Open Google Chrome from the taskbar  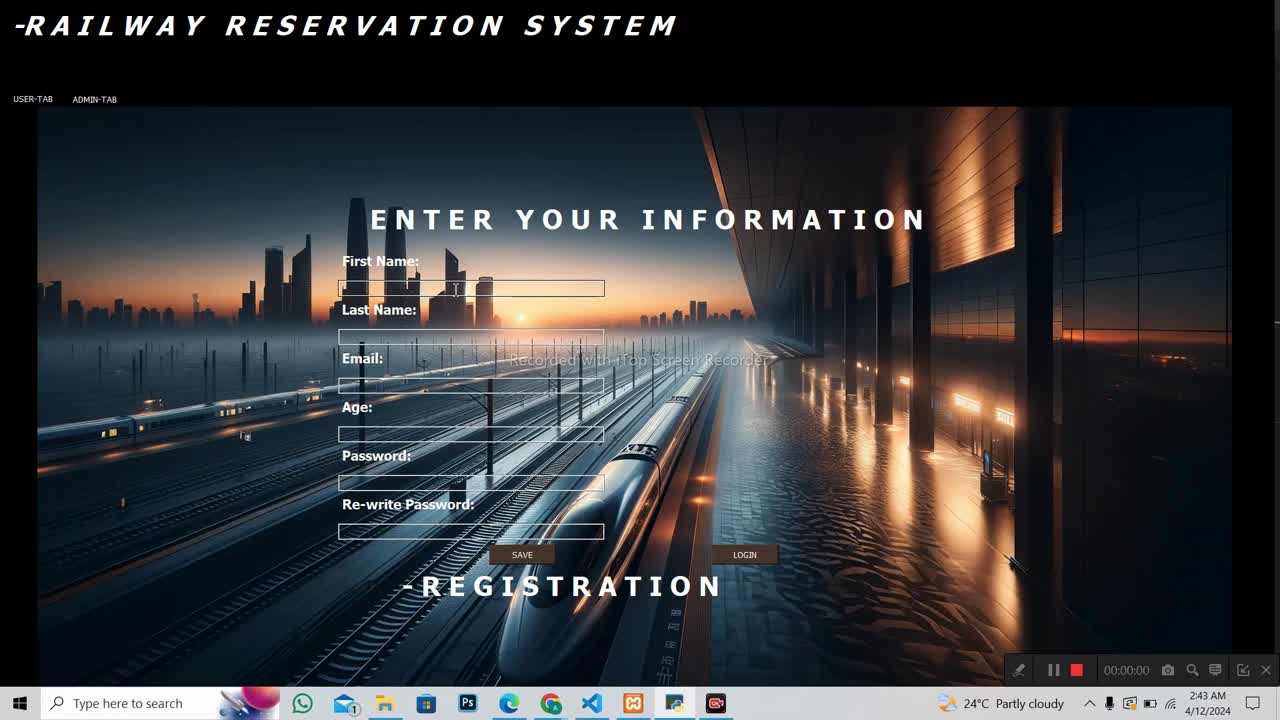pyautogui.click(x=550, y=703)
